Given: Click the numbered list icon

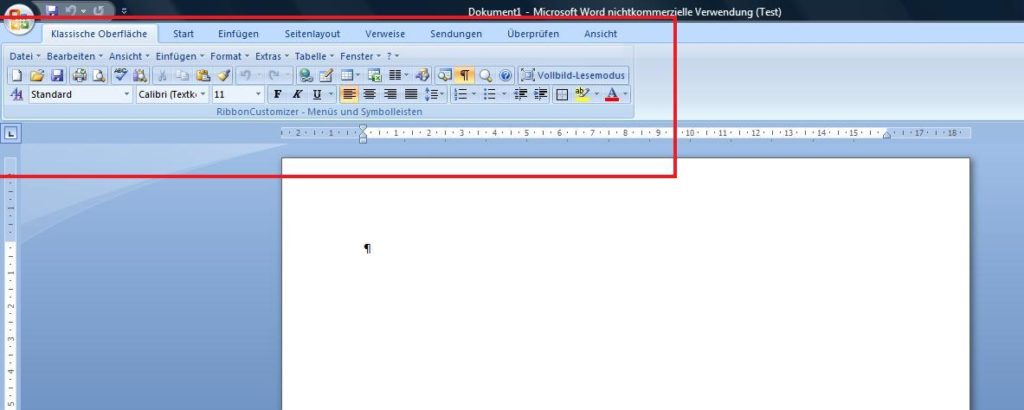Looking at the screenshot, I should (460, 95).
